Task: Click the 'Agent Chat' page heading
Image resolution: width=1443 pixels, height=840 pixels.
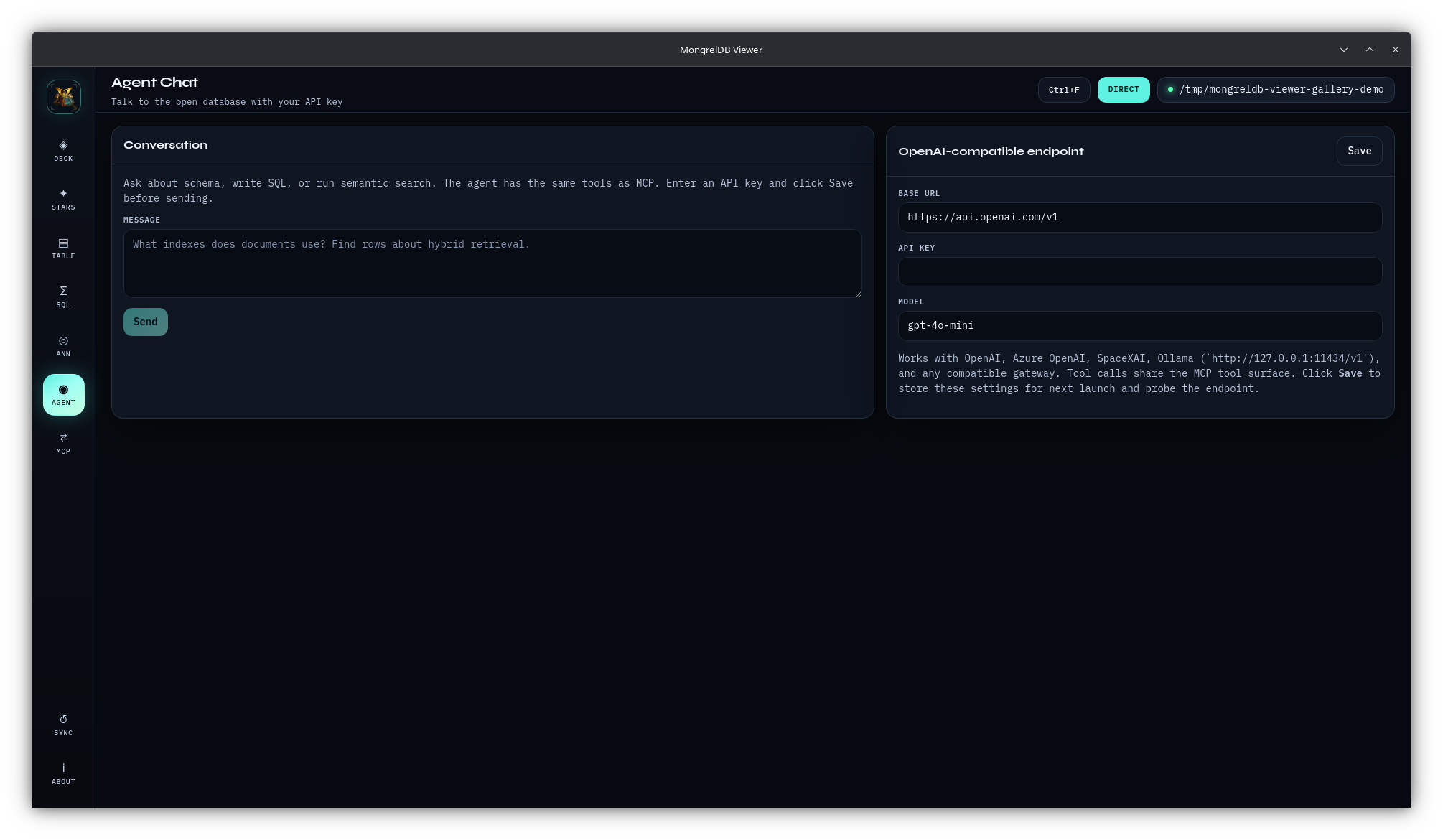Action: pyautogui.click(x=154, y=83)
